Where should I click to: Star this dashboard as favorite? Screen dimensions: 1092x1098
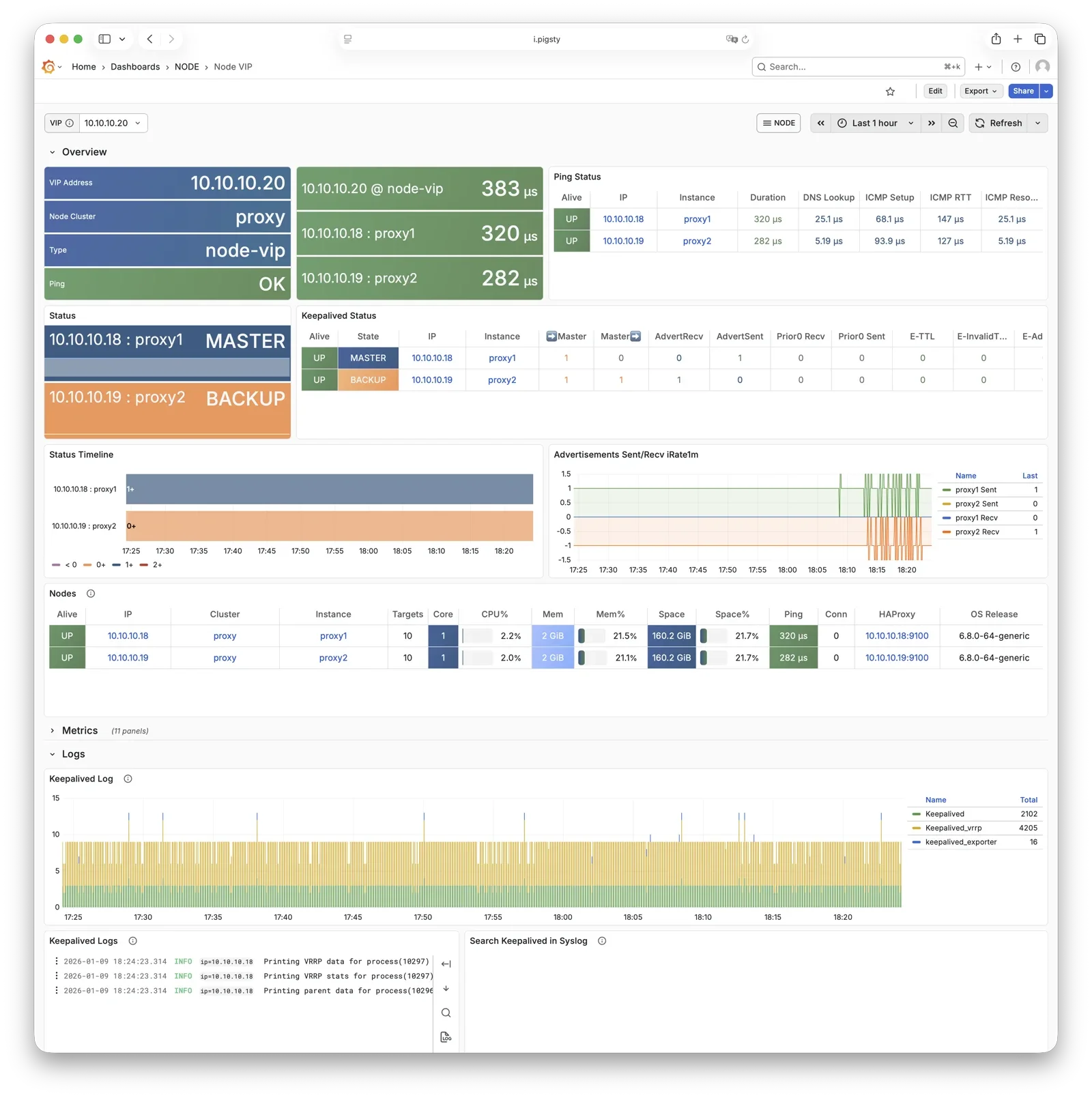point(890,91)
